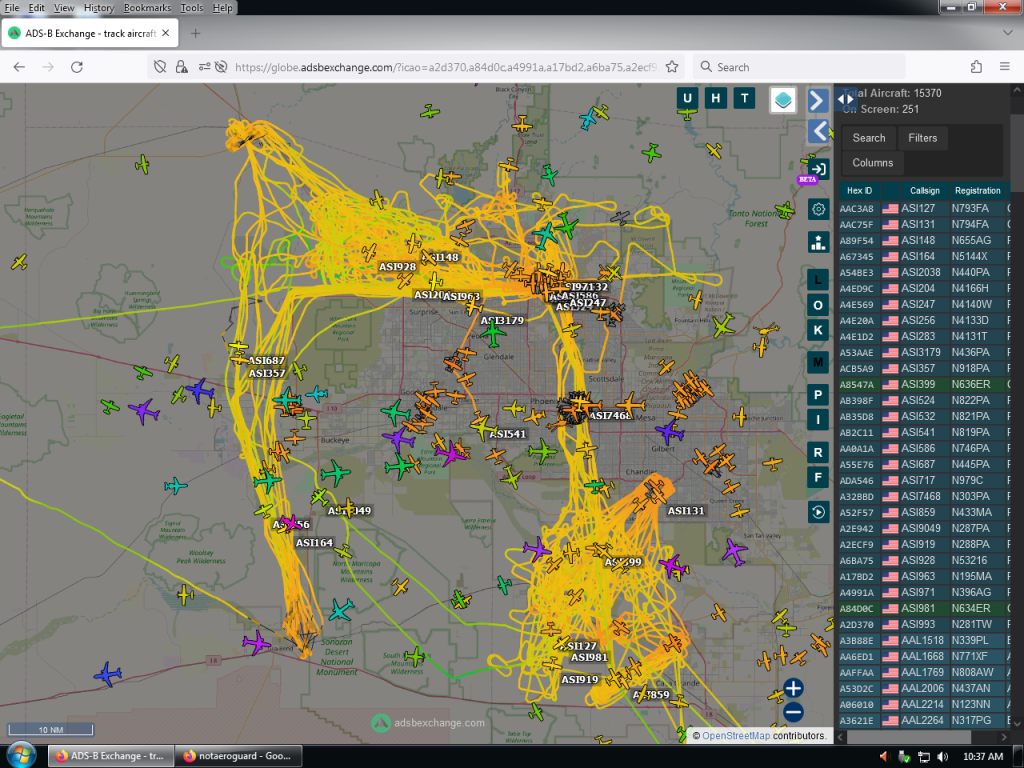Image resolution: width=1024 pixels, height=768 pixels.
Task: Toggle the L labels button
Action: coord(818,281)
